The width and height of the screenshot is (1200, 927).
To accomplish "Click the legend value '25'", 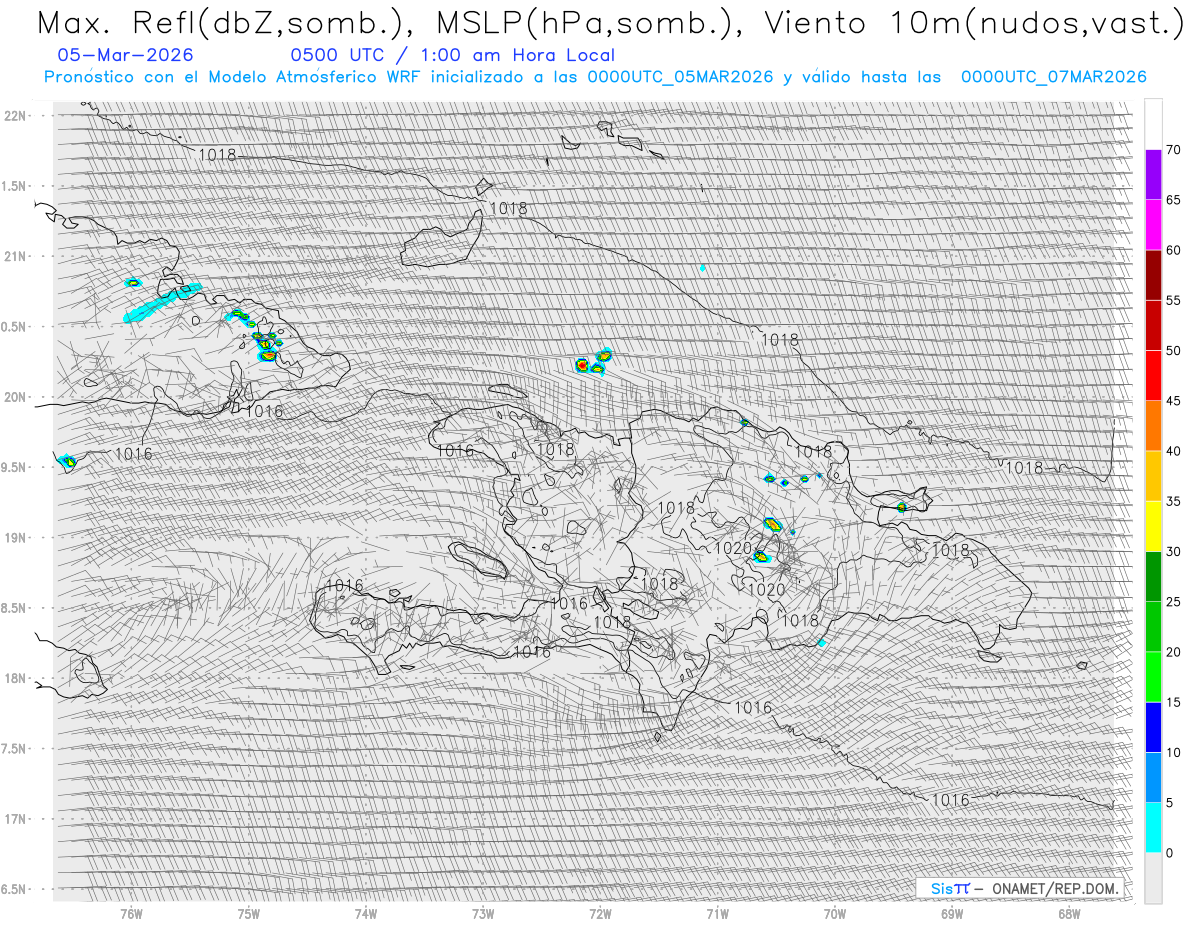I will click(1173, 602).
